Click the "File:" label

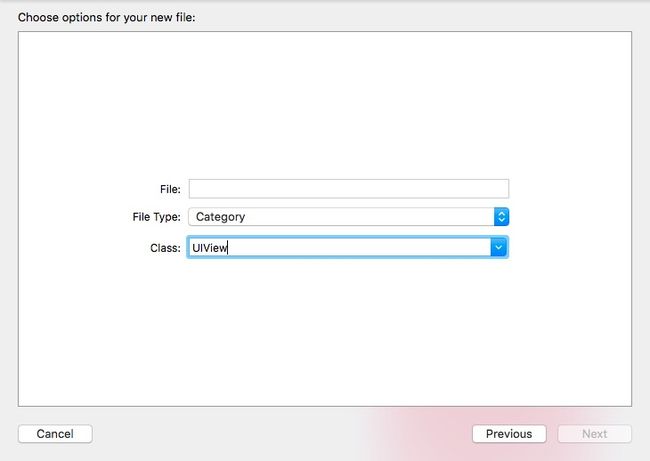170,189
